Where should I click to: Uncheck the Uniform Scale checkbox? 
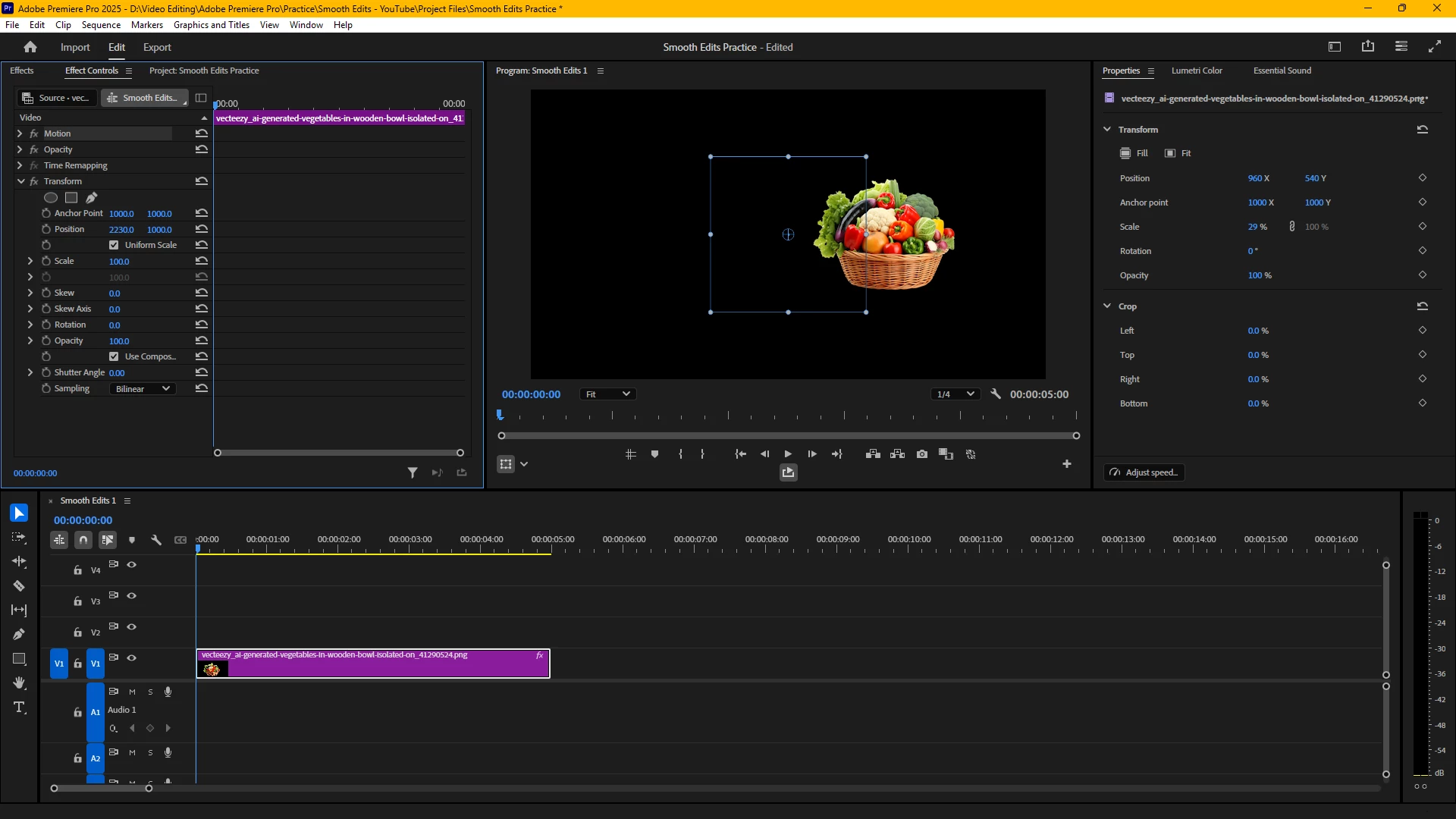coord(114,245)
